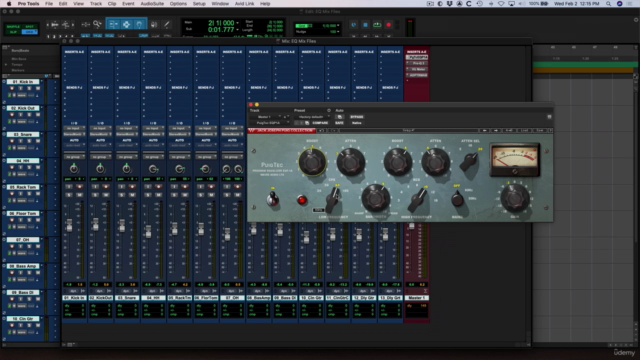Image resolution: width=640 pixels, height=360 pixels.
Task: Open the AudioSuite menu
Action: tap(152, 4)
